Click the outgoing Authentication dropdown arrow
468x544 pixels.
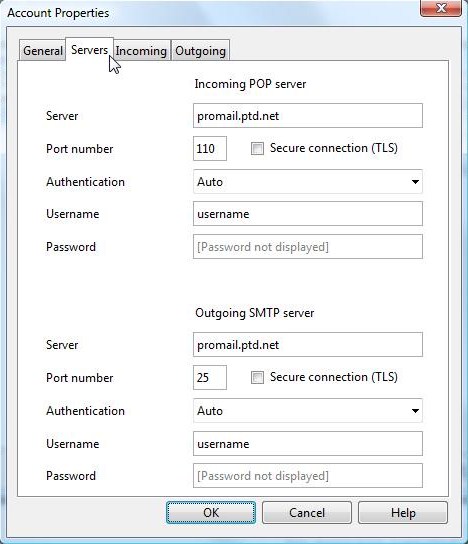415,410
